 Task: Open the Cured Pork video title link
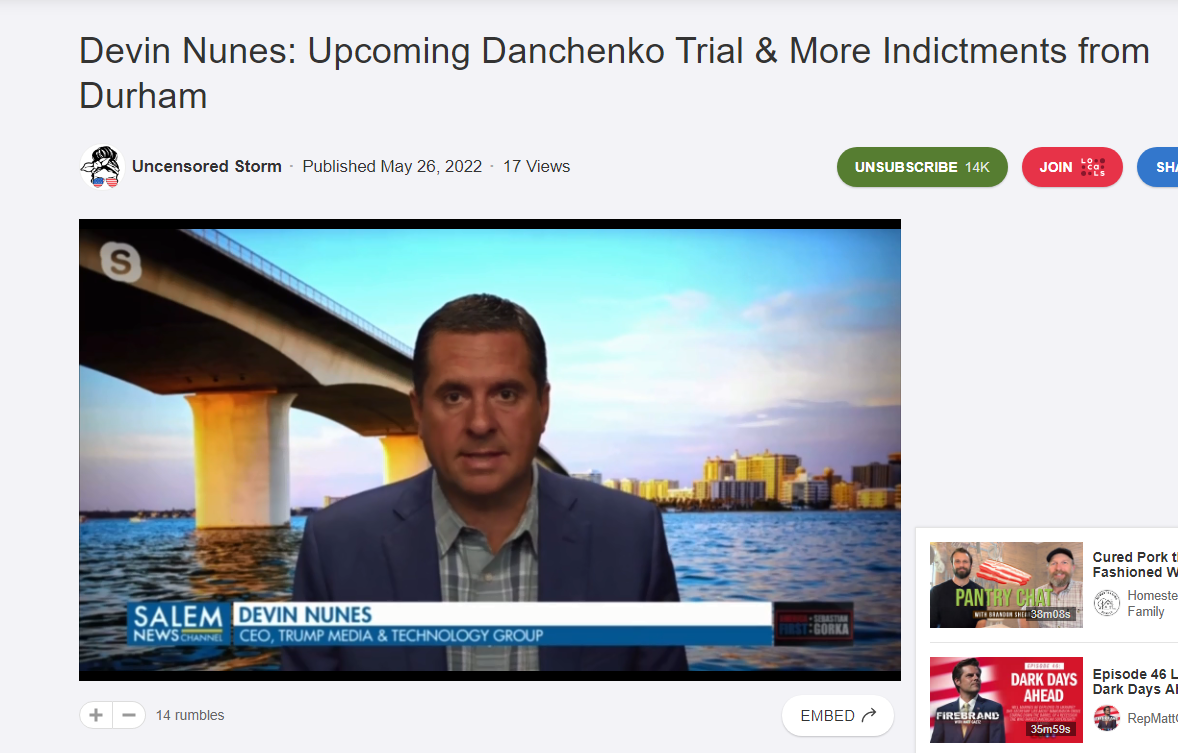click(1135, 564)
